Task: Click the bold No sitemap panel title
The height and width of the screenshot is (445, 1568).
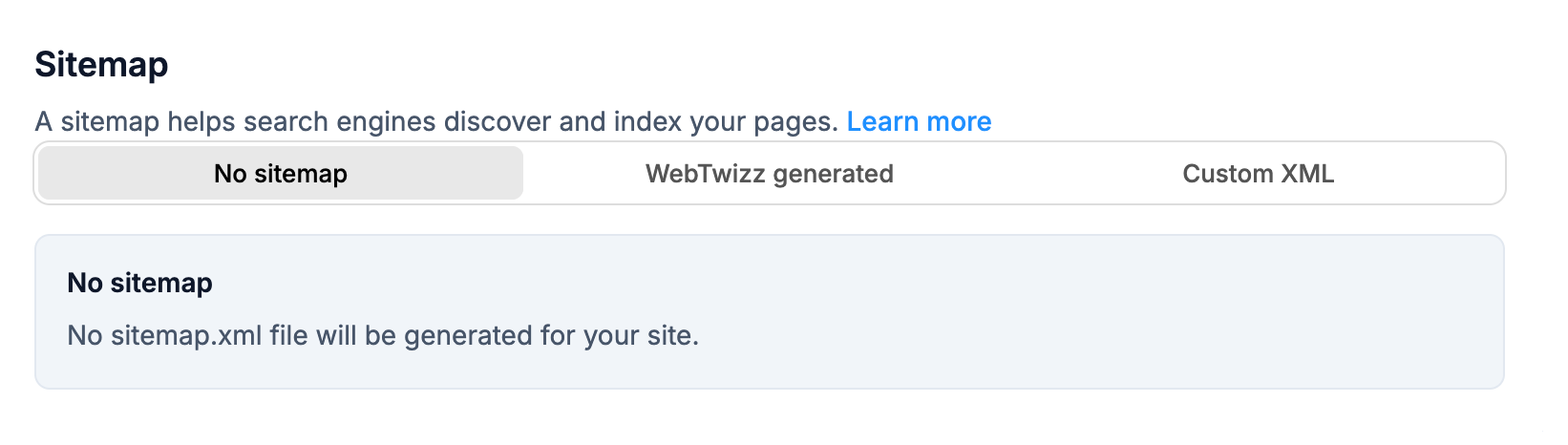Action: click(x=139, y=283)
